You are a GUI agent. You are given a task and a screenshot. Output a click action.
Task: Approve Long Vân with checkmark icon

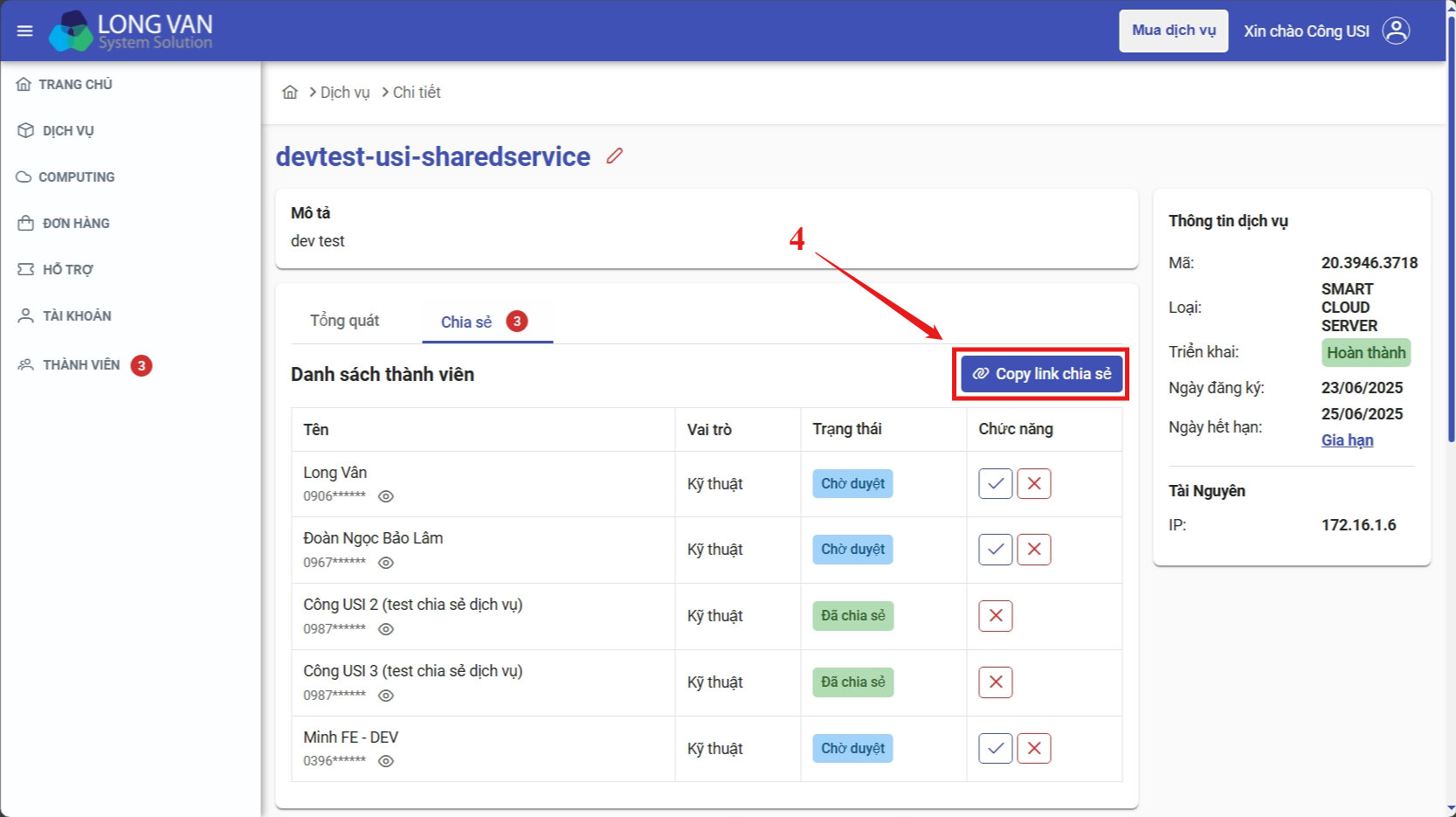[996, 483]
